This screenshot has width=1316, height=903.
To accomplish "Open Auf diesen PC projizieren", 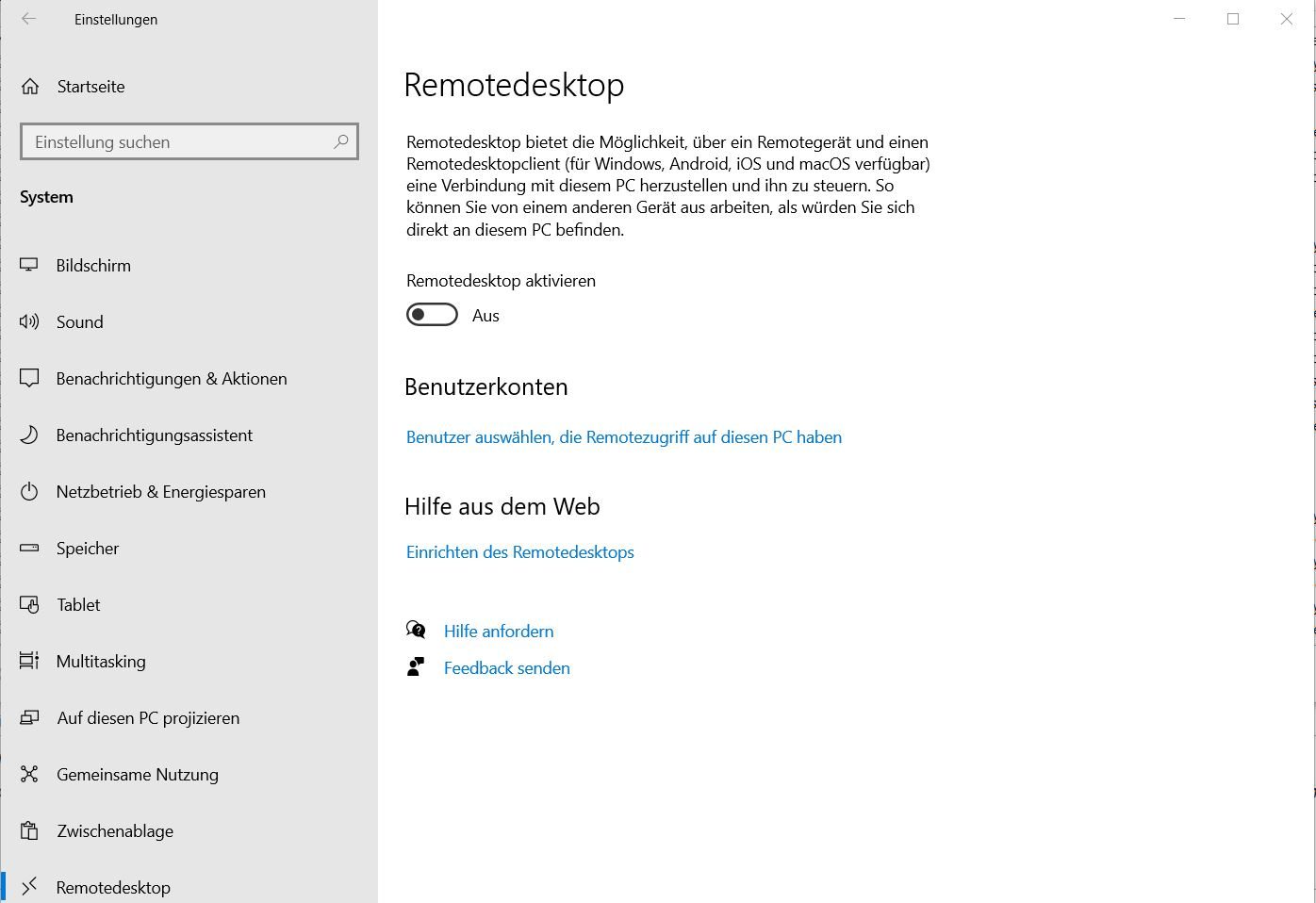I will tap(148, 718).
